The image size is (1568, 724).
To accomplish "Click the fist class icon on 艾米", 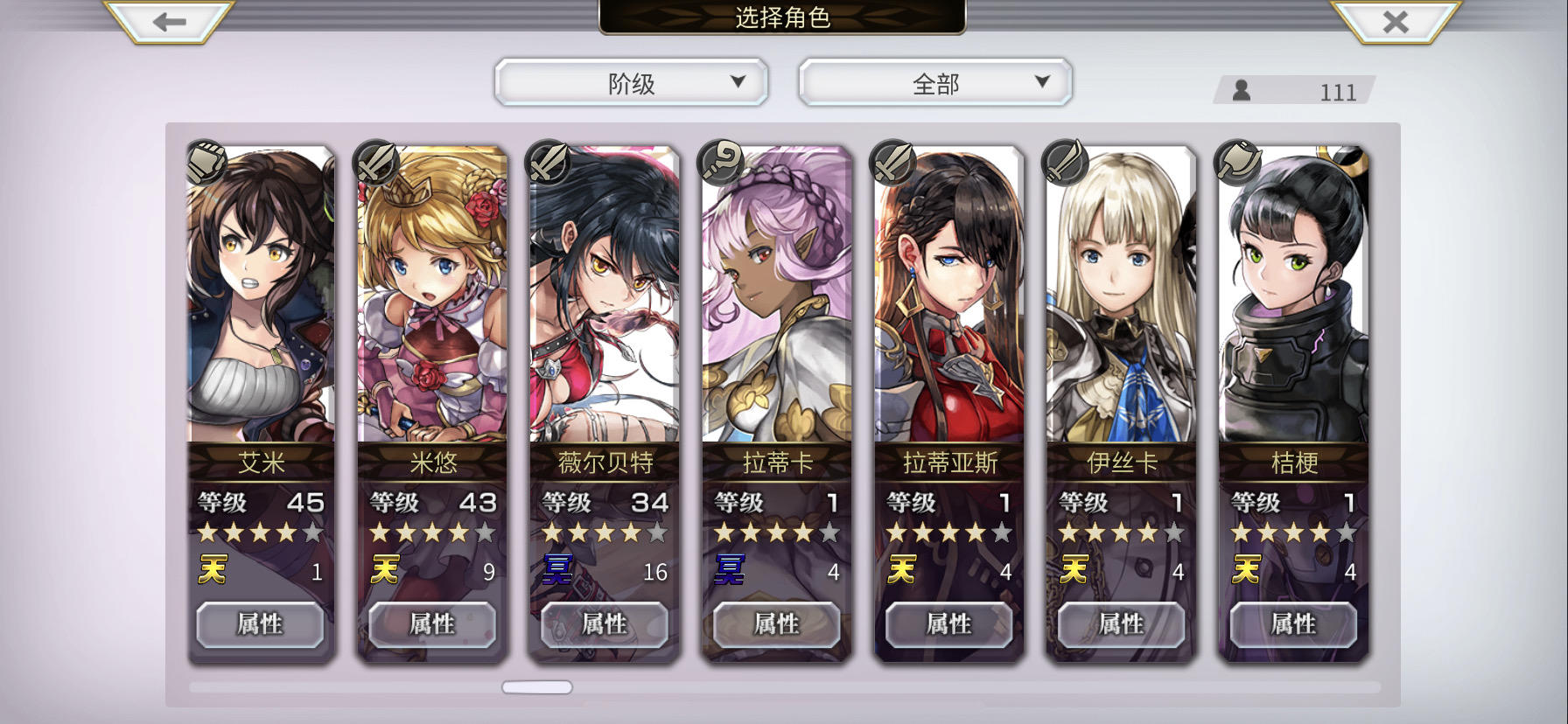I will tap(206, 162).
